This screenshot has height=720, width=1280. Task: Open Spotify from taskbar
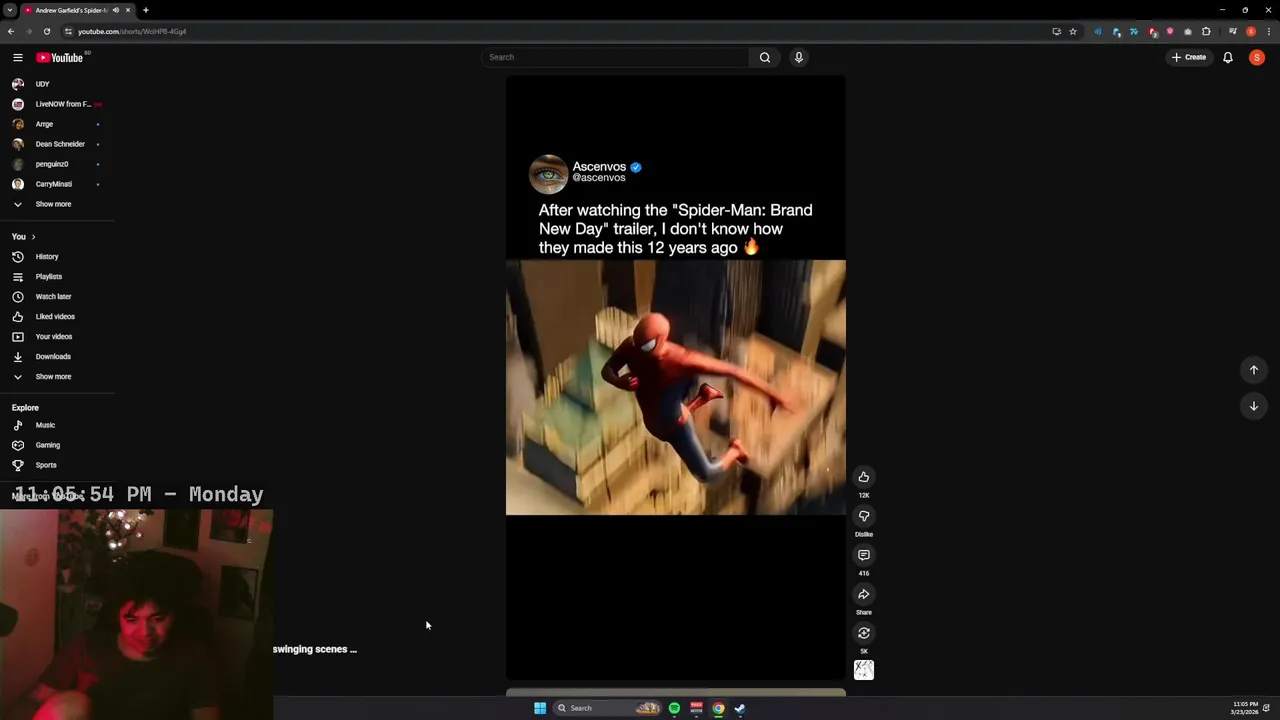[674, 708]
